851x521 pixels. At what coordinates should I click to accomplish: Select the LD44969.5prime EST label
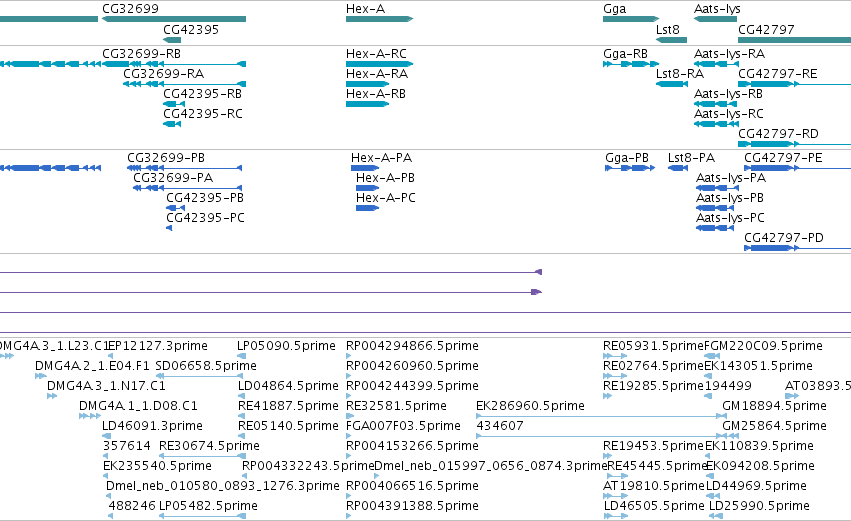(756, 486)
